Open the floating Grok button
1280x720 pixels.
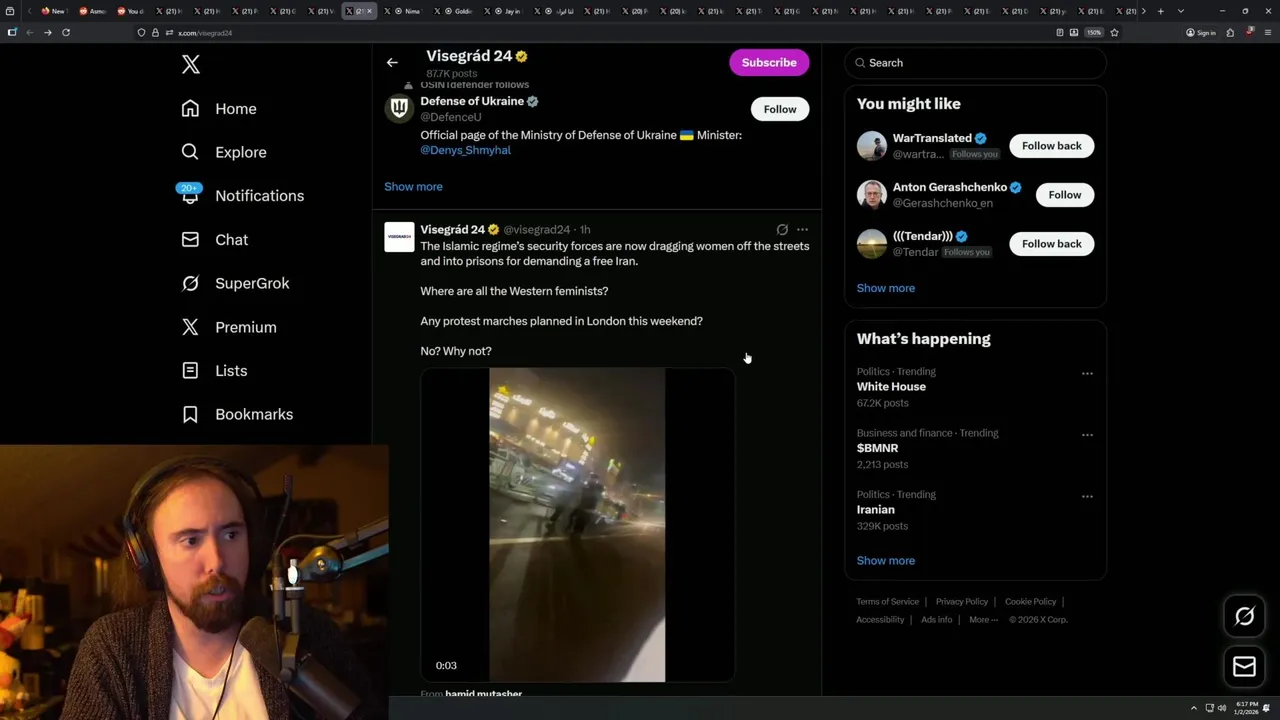(1244, 617)
